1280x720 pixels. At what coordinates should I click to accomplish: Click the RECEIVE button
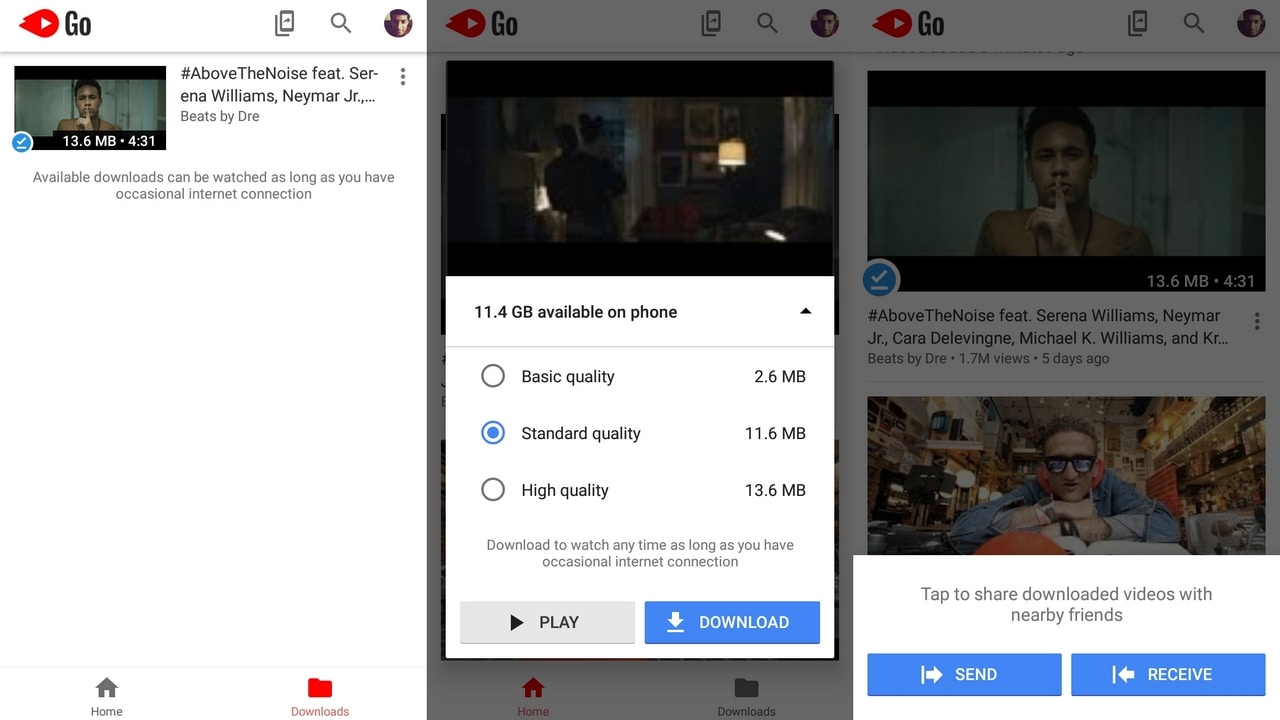(x=1168, y=674)
